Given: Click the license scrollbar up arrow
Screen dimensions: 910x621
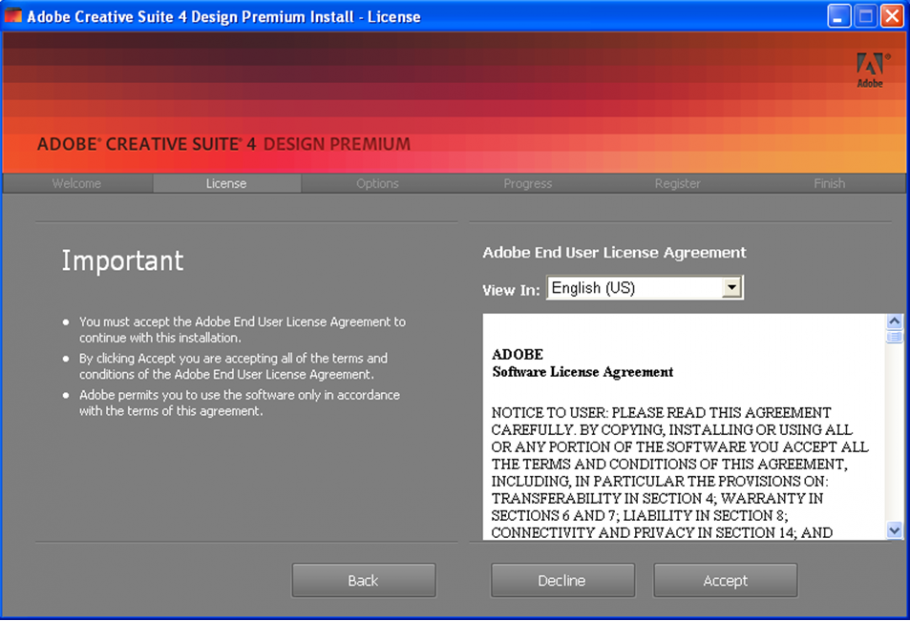Looking at the screenshot, I should (894, 321).
